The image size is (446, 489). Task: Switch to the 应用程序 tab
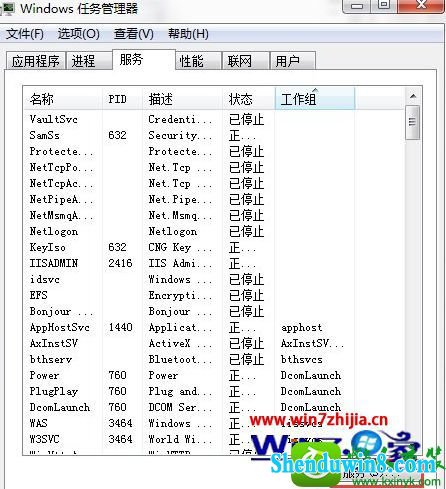pos(35,61)
